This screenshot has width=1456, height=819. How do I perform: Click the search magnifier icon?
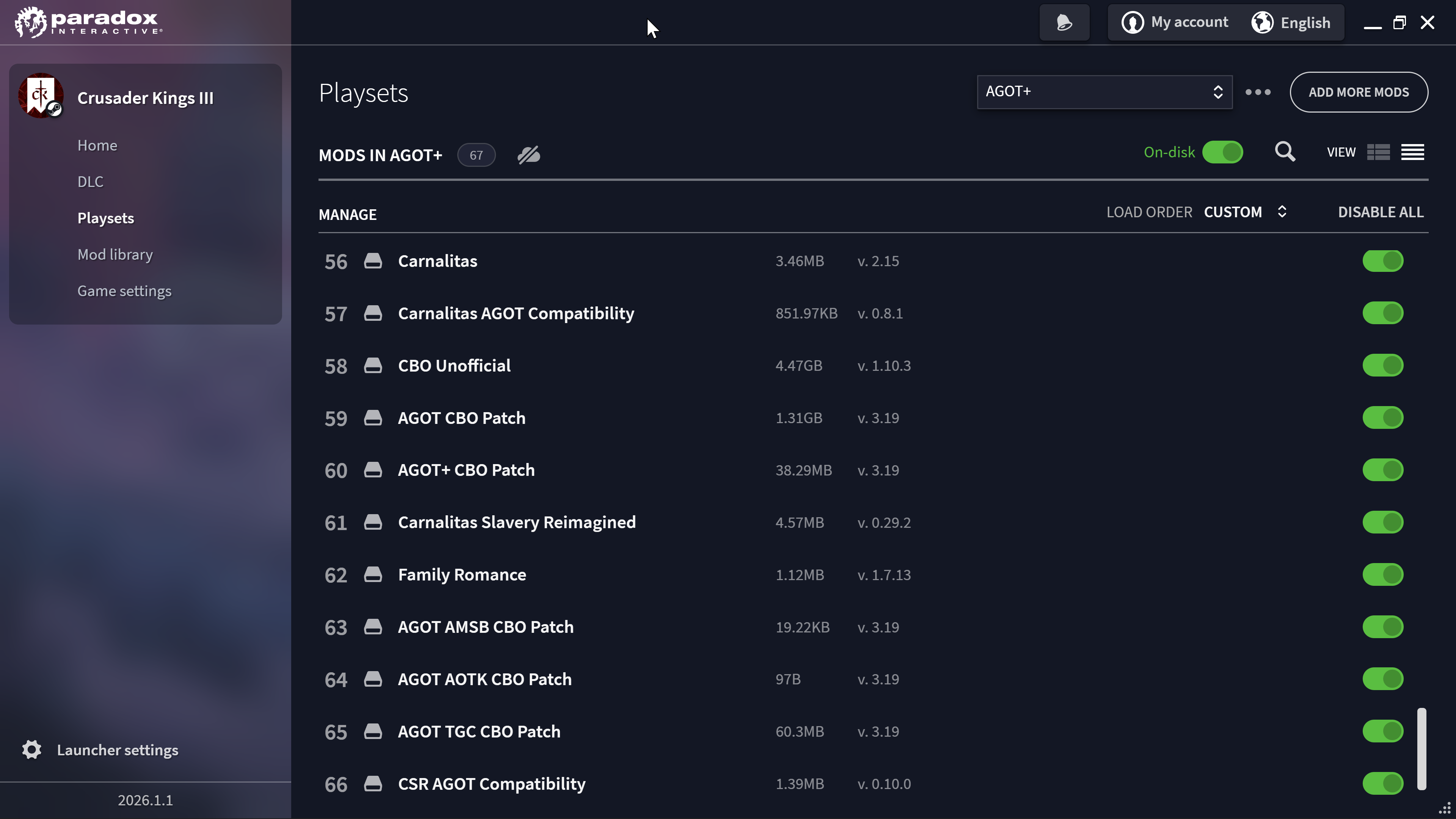tap(1285, 152)
